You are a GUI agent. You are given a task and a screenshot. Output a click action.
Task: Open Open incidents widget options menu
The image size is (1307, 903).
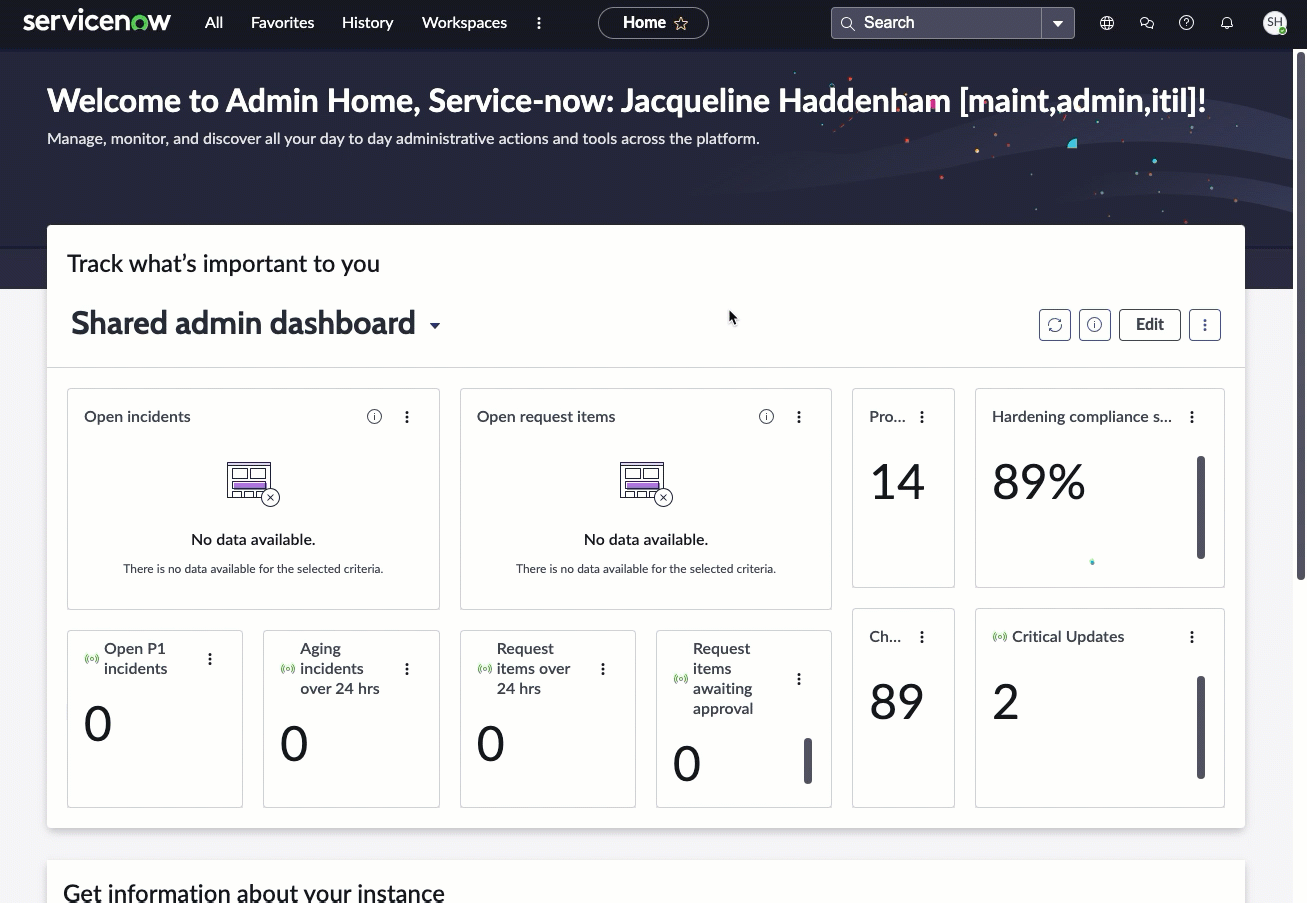407,417
